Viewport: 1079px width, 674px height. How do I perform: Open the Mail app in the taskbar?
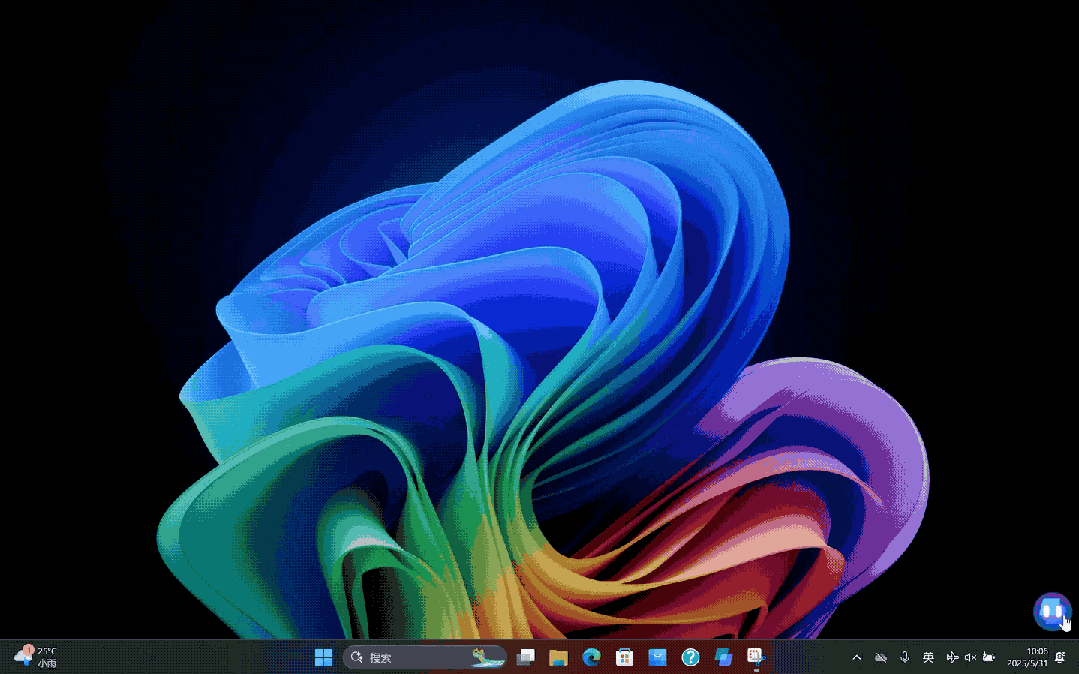[657, 657]
